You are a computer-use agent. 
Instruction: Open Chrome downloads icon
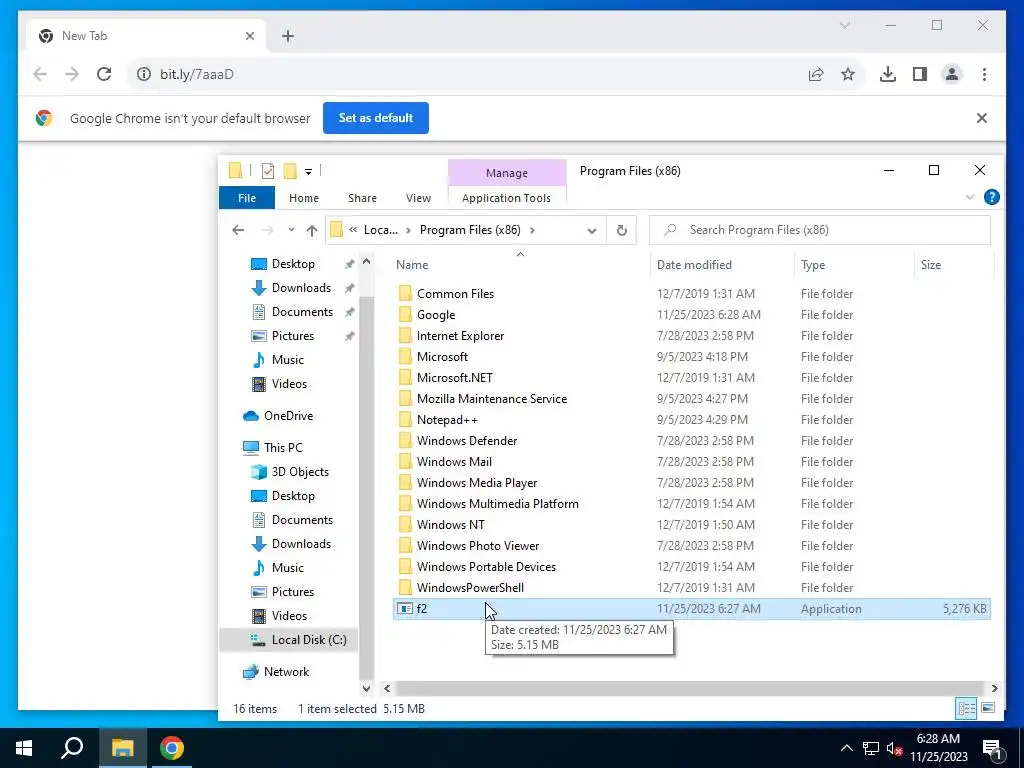point(888,74)
